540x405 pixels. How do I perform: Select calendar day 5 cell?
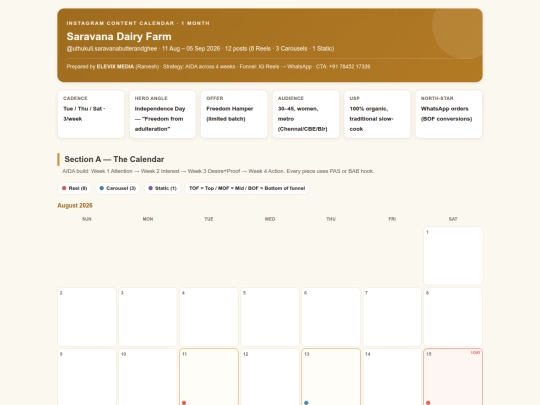coord(270,317)
